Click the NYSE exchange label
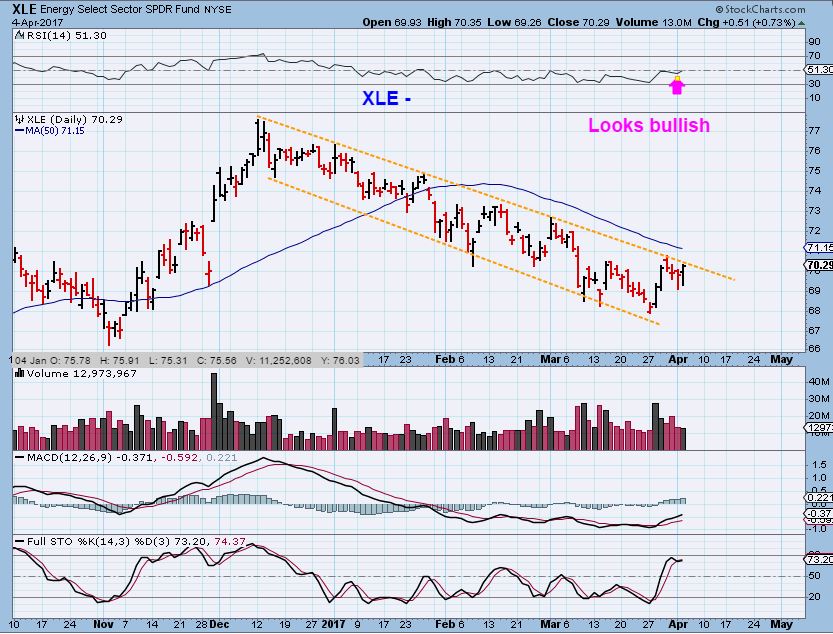Screen dimensions: 833x634 point(218,10)
